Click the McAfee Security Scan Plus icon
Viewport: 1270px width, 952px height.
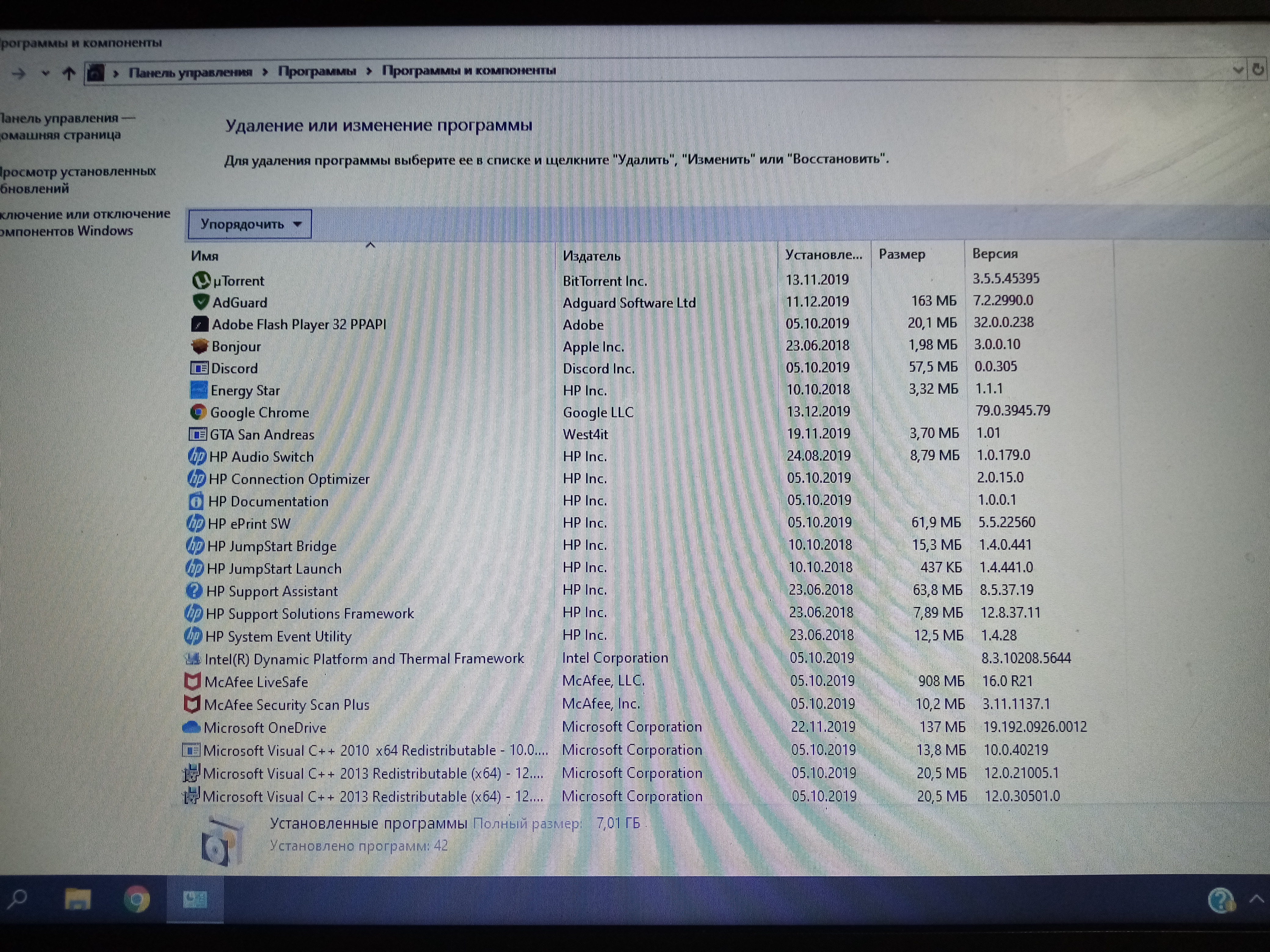coord(191,704)
